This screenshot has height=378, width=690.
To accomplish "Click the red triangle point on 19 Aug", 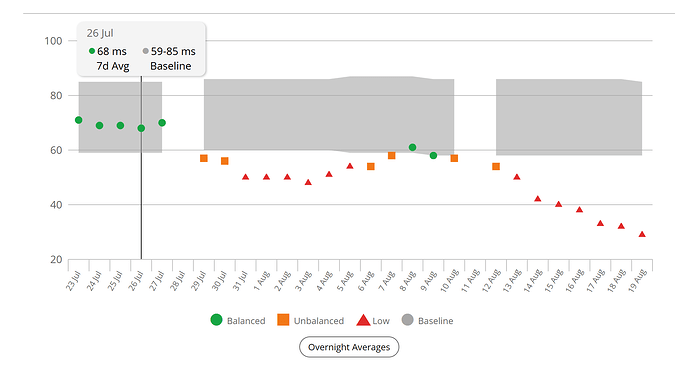I will point(642,234).
